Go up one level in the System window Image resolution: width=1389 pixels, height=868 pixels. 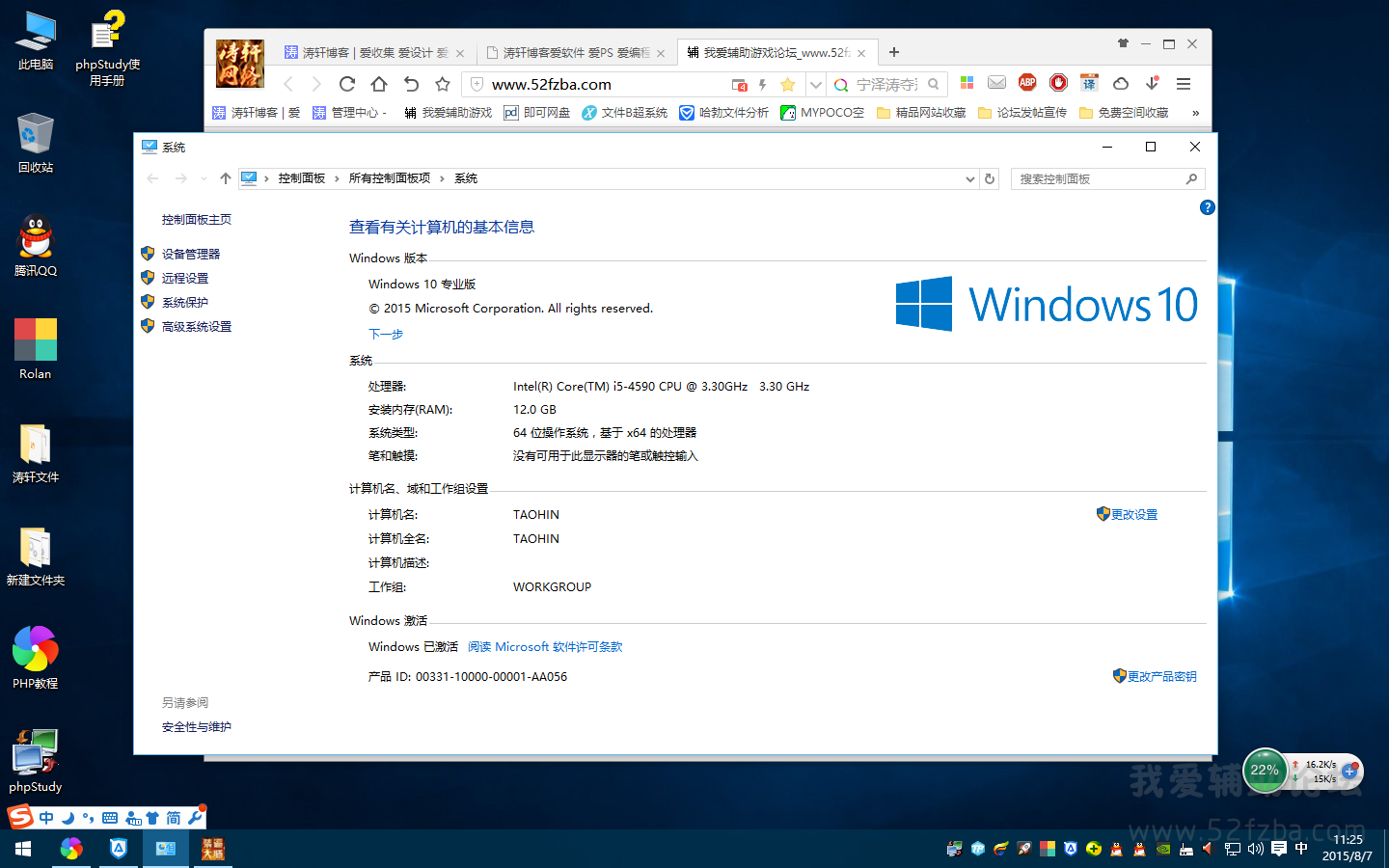pos(225,178)
